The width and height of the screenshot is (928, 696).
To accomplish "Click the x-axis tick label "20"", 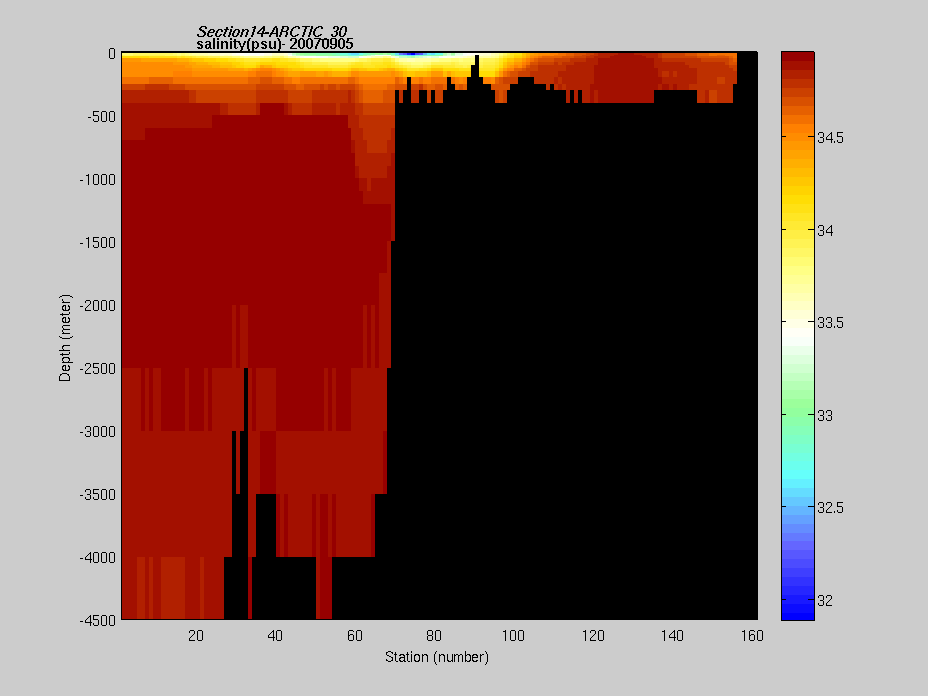I will pyautogui.click(x=196, y=636).
